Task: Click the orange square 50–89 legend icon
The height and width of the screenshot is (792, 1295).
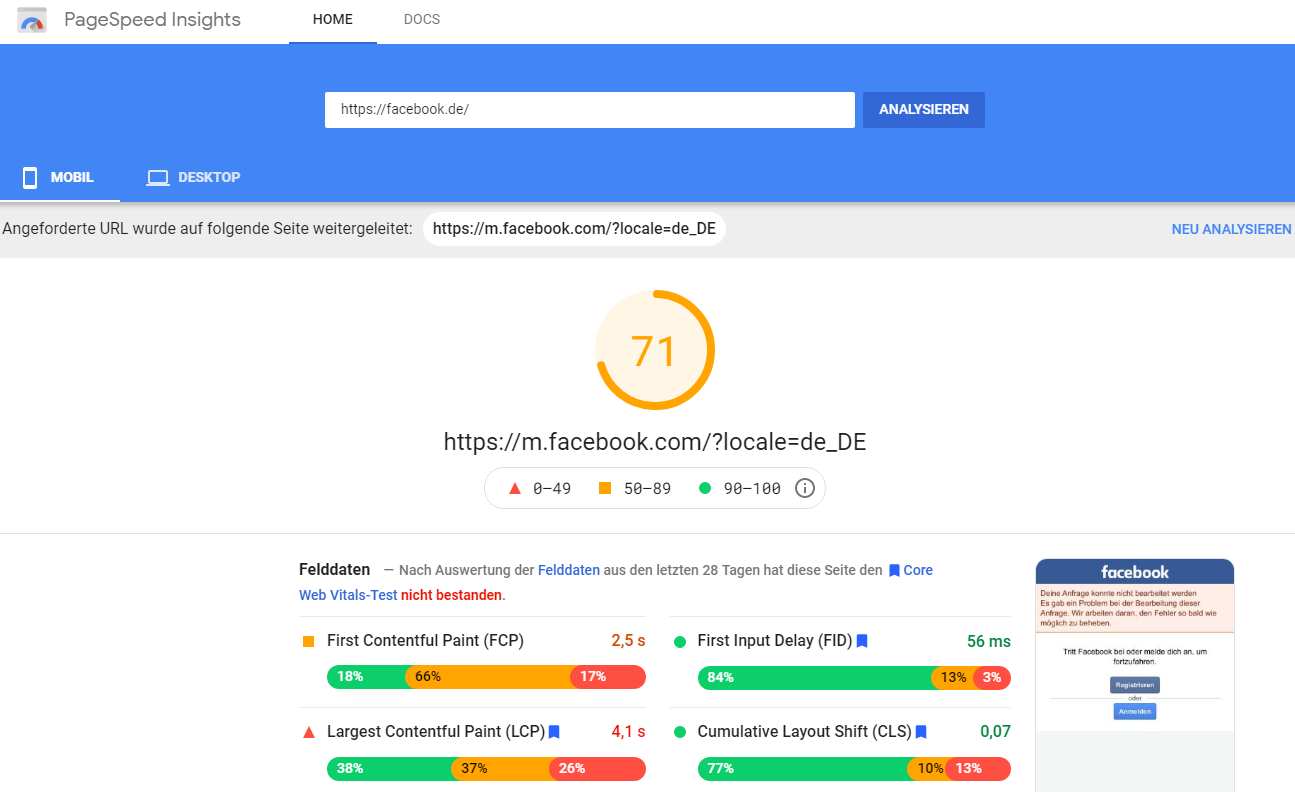Action: 605,488
